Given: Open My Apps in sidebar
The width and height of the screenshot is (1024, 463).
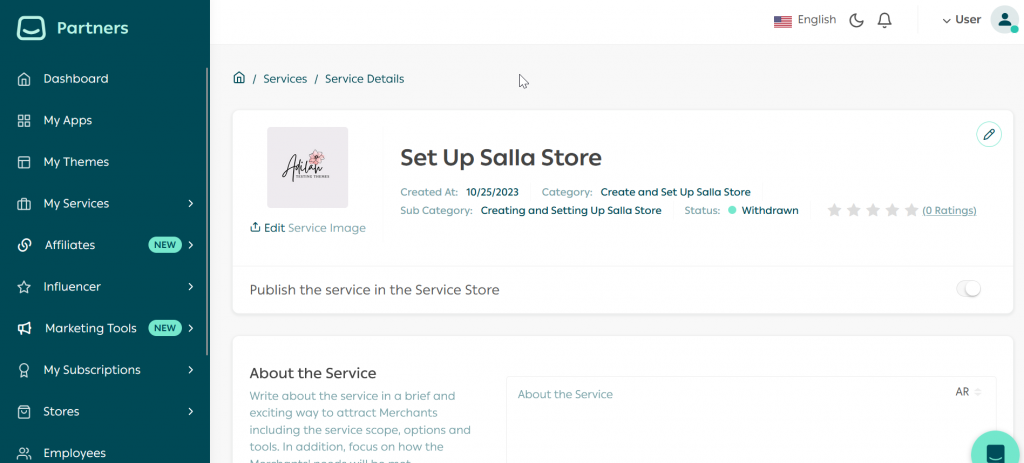Looking at the screenshot, I should coord(67,121).
